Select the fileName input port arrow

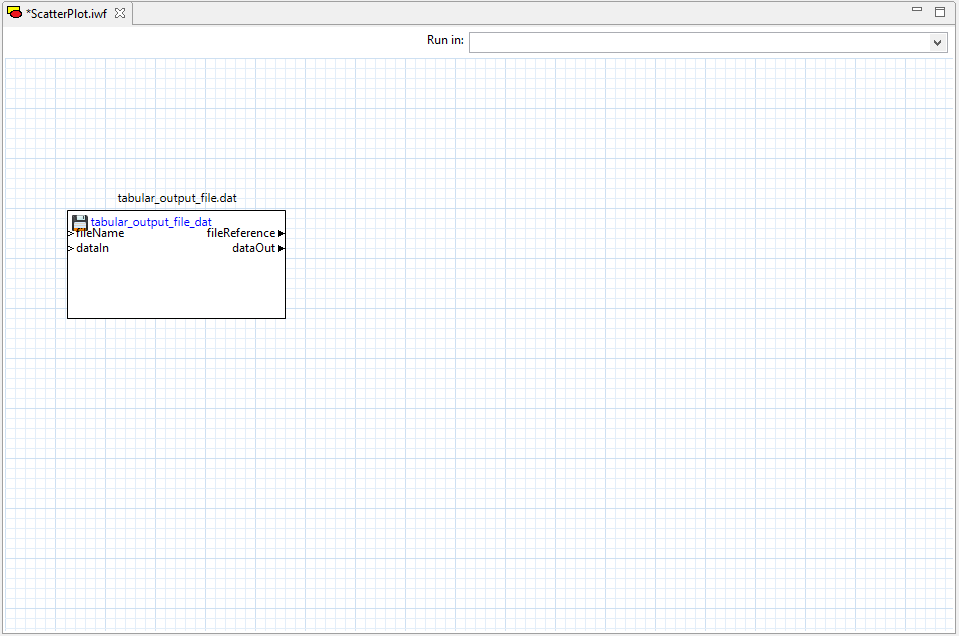[x=71, y=232]
